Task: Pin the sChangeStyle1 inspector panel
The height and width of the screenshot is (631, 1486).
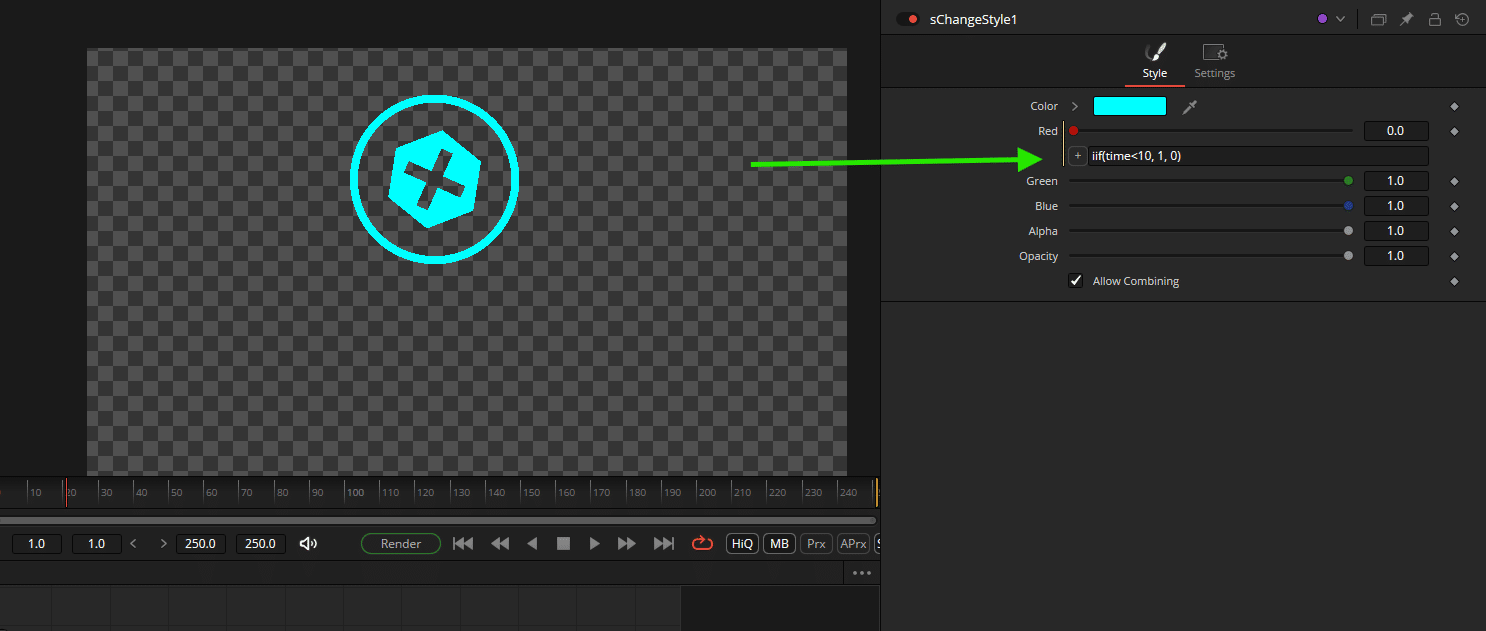Action: coord(1406,19)
